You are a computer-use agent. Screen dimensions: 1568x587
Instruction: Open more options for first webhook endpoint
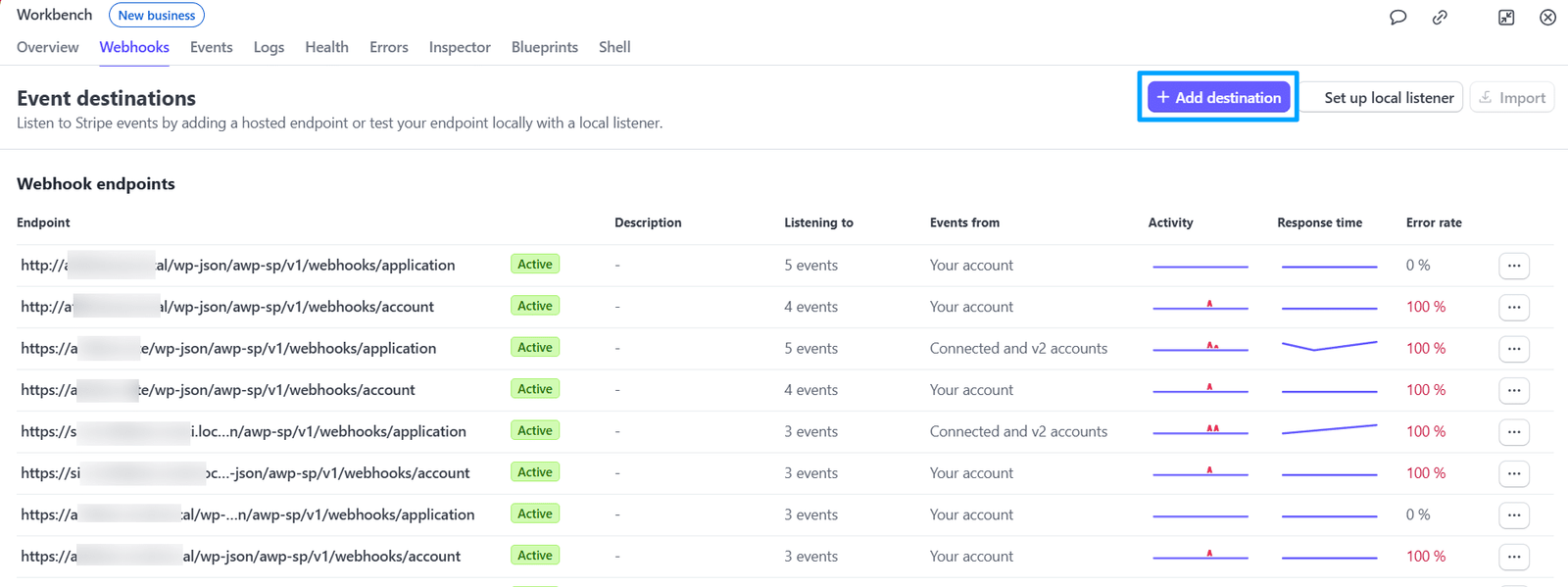(1514, 266)
